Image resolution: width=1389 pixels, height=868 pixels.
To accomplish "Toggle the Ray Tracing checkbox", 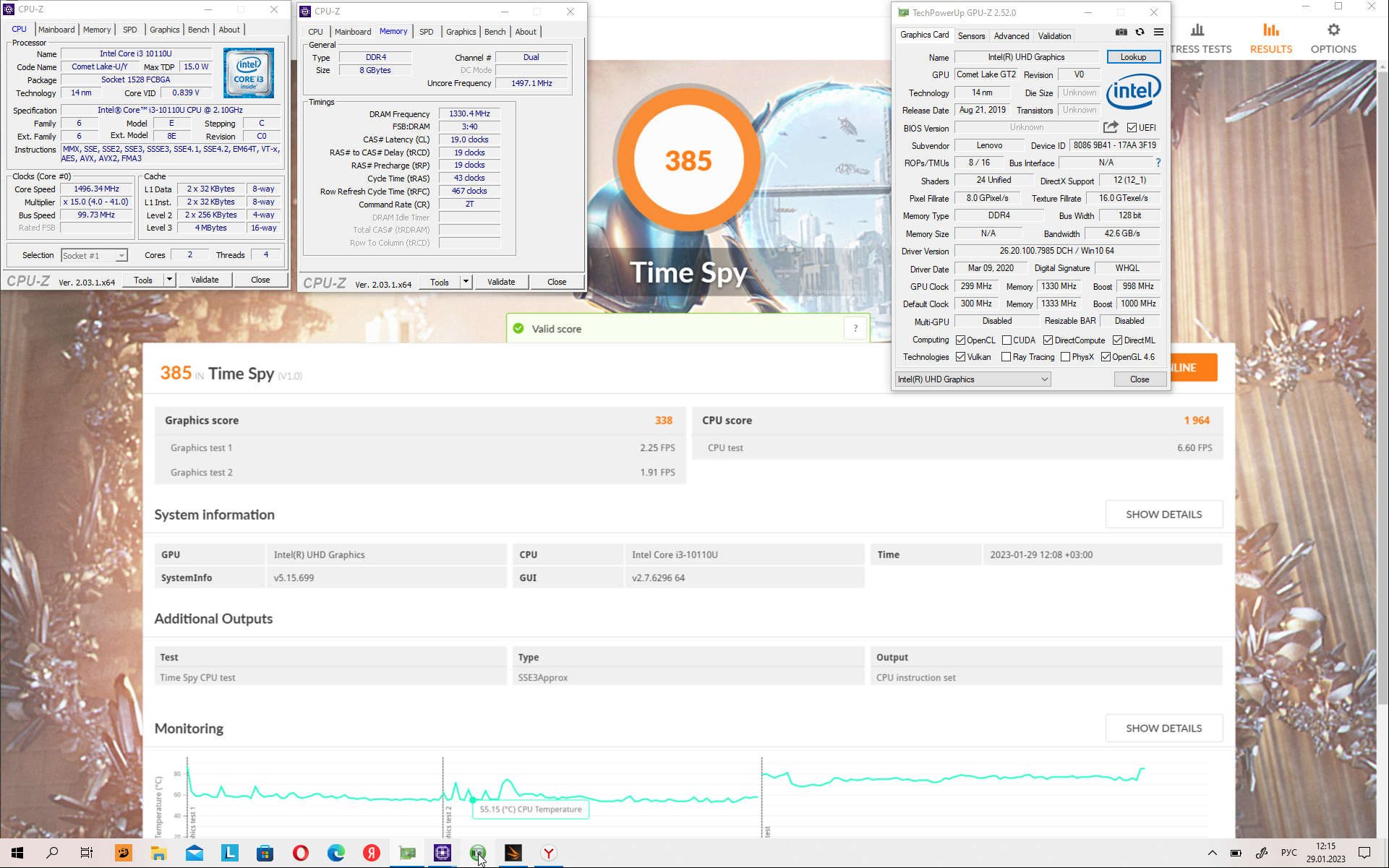I will (x=1006, y=357).
